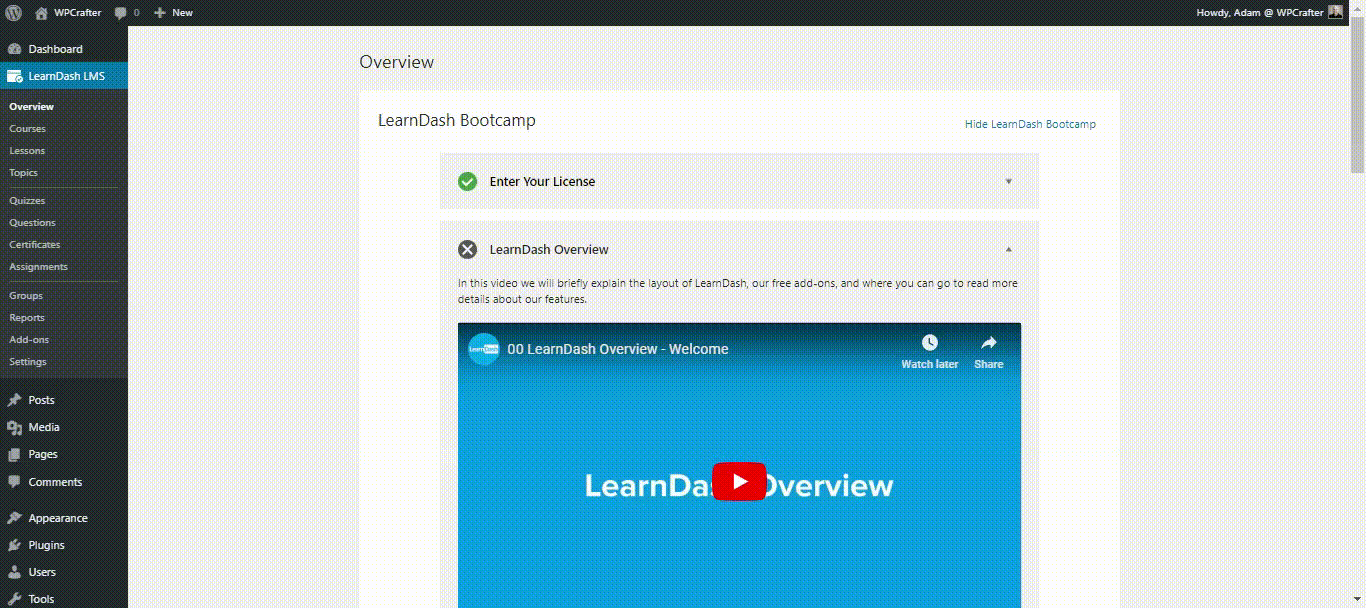Screen dimensions: 1366x608
Task: Open LearnDash Settings submenu item
Action: (x=28, y=361)
